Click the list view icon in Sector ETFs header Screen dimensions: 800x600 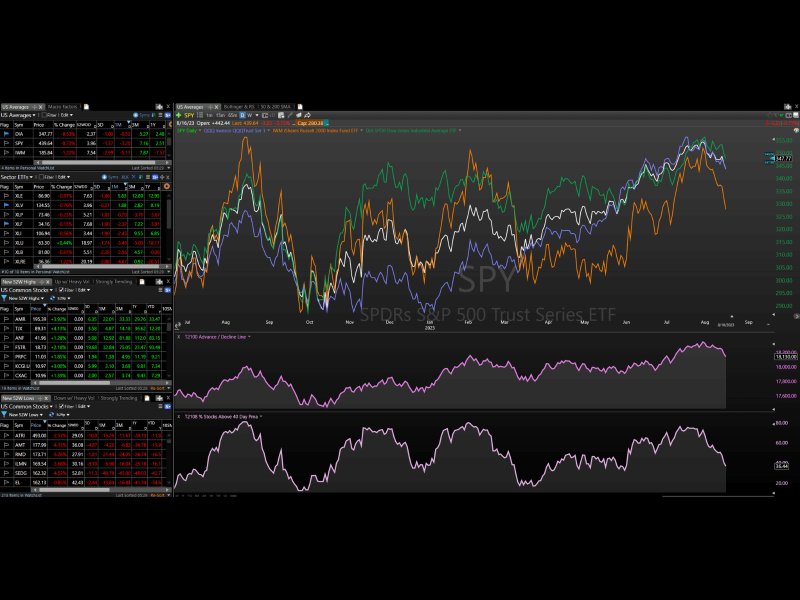pos(148,177)
